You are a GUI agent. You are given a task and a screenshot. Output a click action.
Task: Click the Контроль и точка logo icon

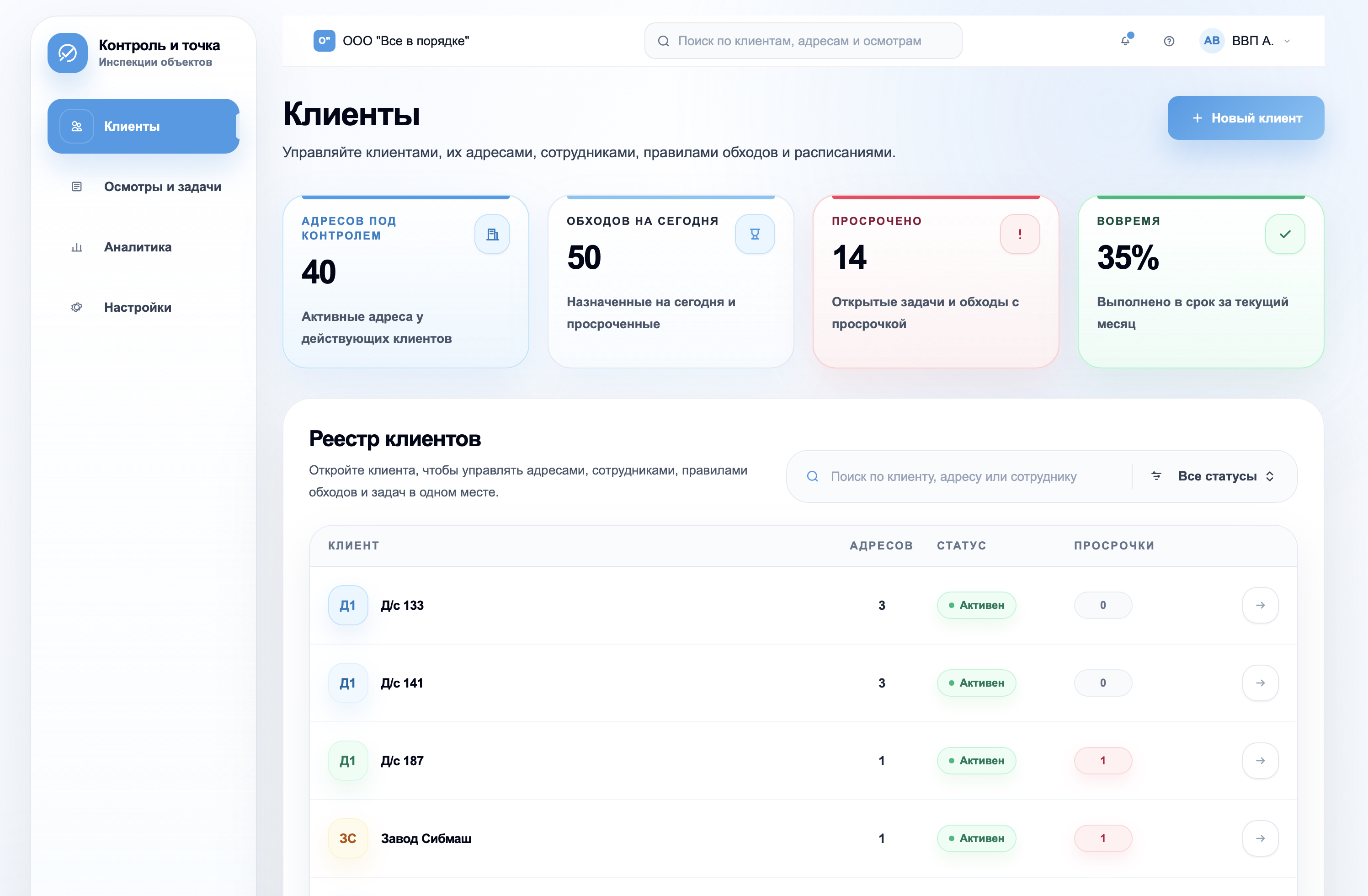(67, 53)
